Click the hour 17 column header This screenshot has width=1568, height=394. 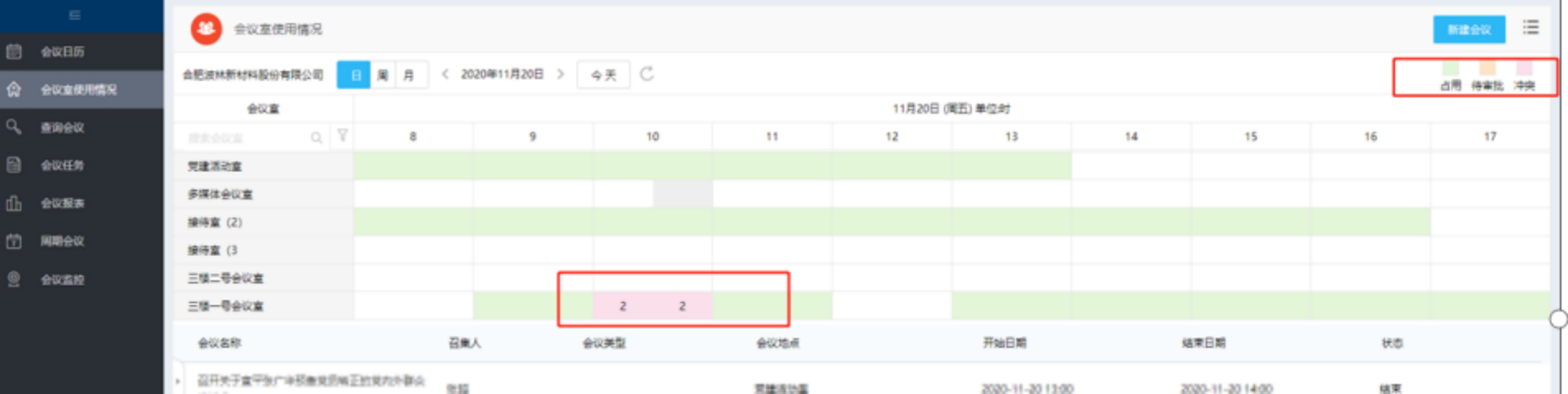click(1490, 137)
